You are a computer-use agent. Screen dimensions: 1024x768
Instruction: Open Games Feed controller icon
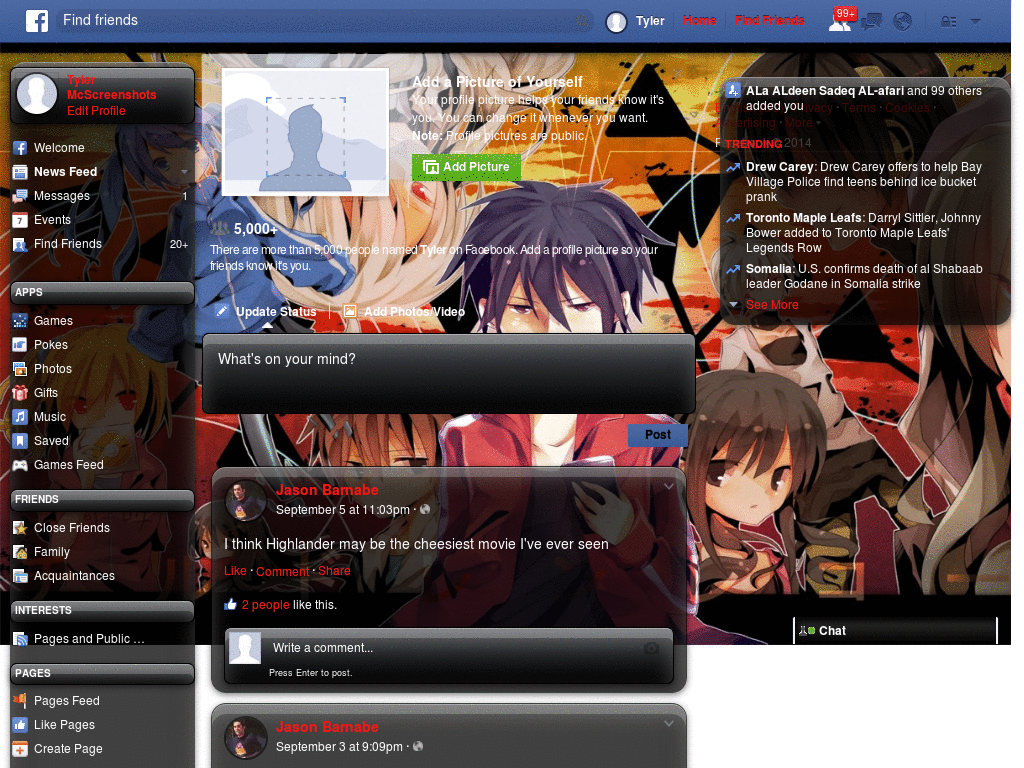pyautogui.click(x=20, y=465)
